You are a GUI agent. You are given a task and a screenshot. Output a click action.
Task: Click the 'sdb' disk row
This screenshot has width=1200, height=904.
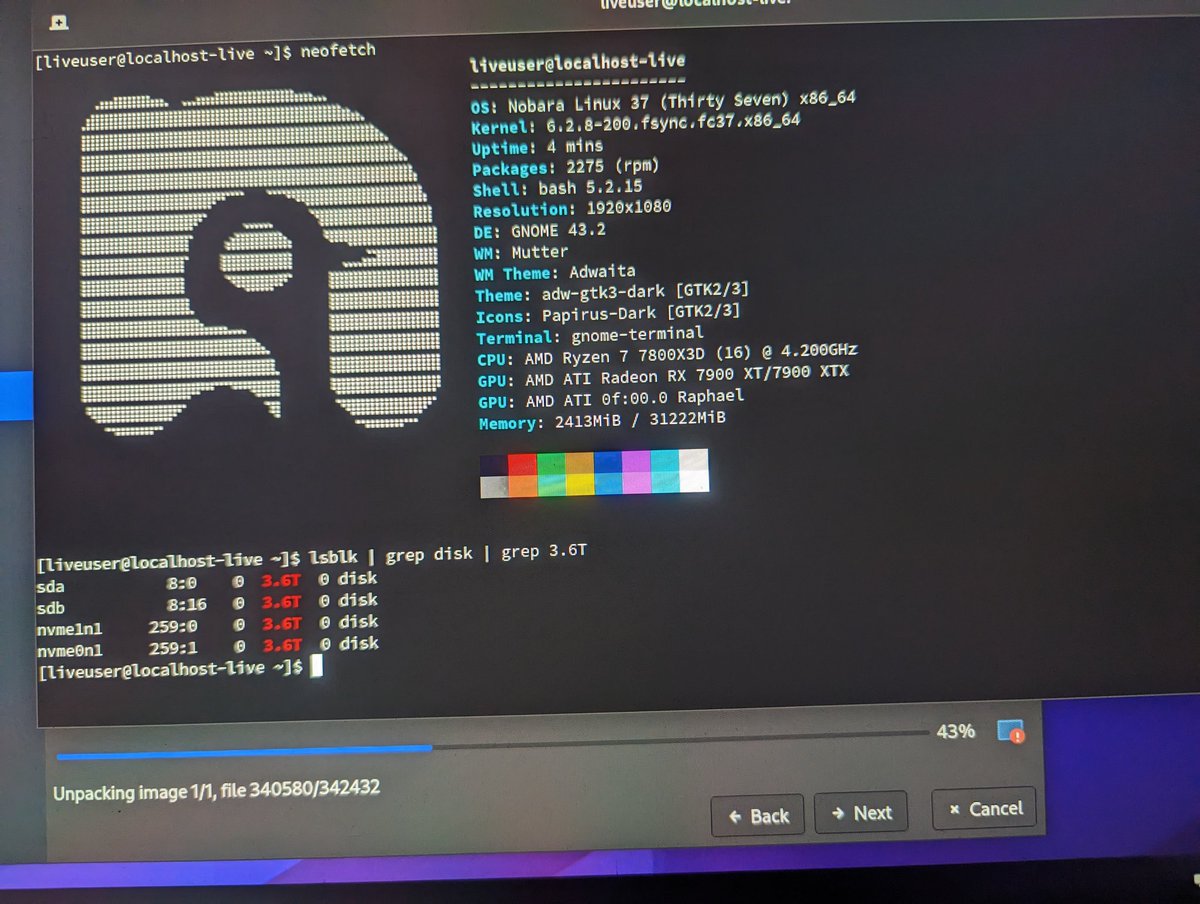206,603
